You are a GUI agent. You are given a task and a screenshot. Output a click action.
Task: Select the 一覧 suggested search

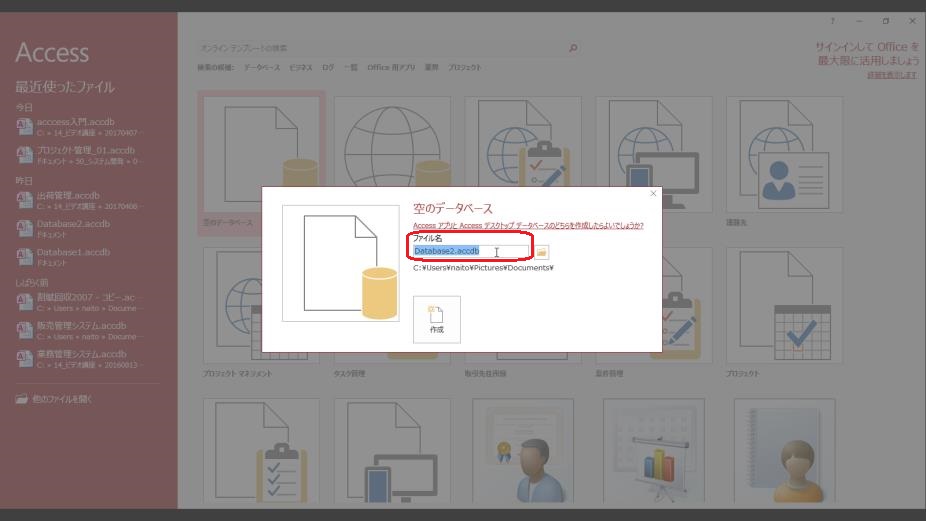(351, 67)
